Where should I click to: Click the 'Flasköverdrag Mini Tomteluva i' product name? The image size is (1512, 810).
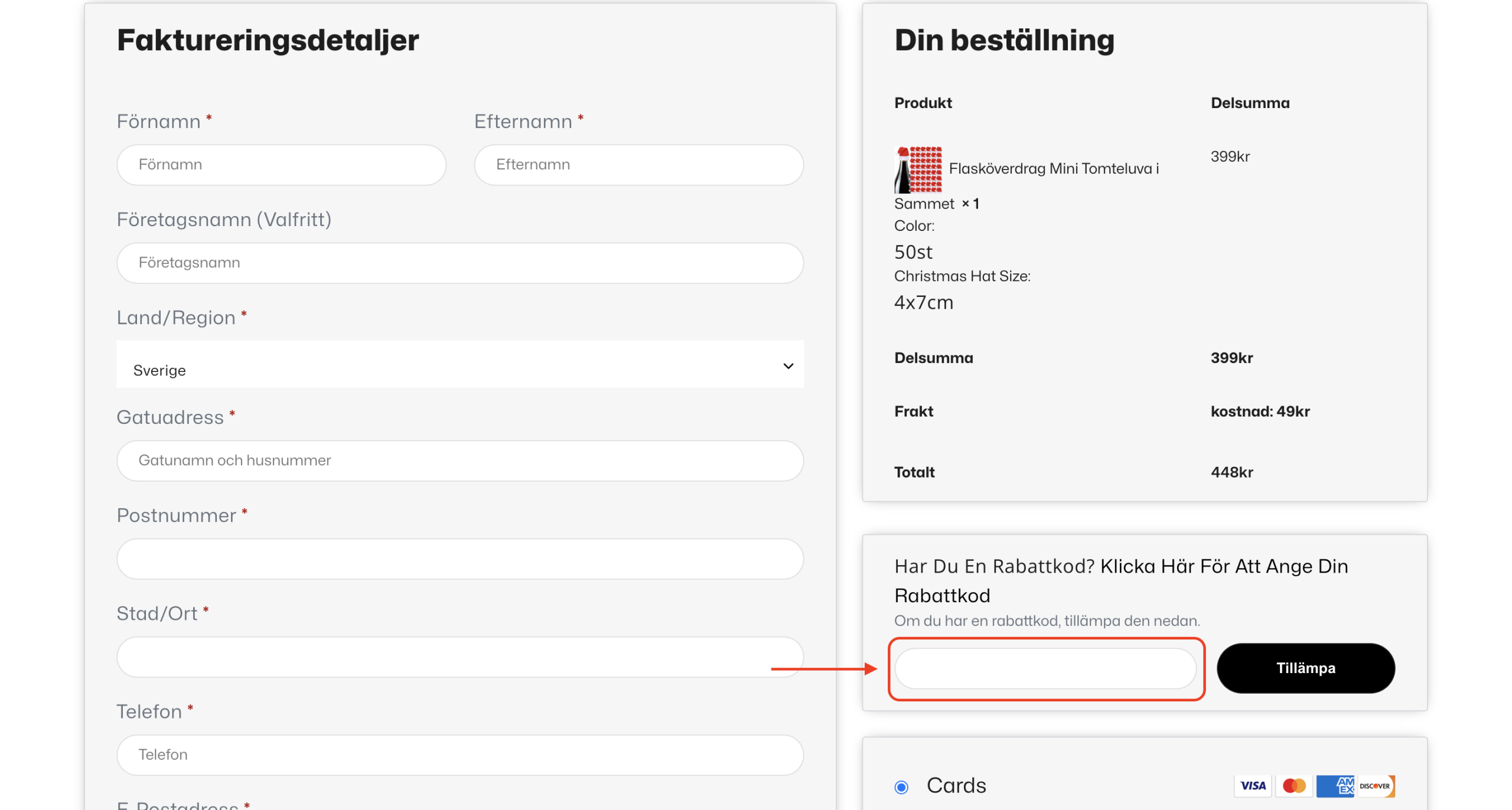tap(1054, 169)
